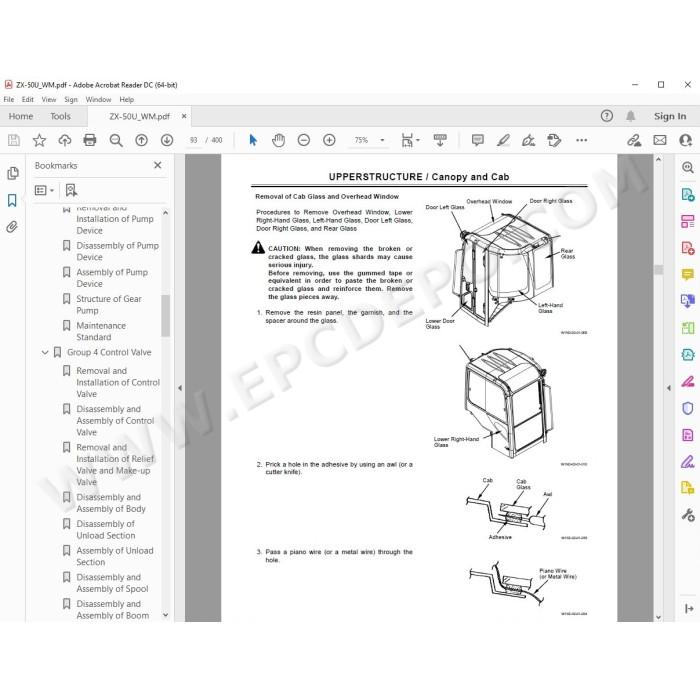The image size is (700, 700).
Task: Open the Sign menu
Action: [71, 100]
